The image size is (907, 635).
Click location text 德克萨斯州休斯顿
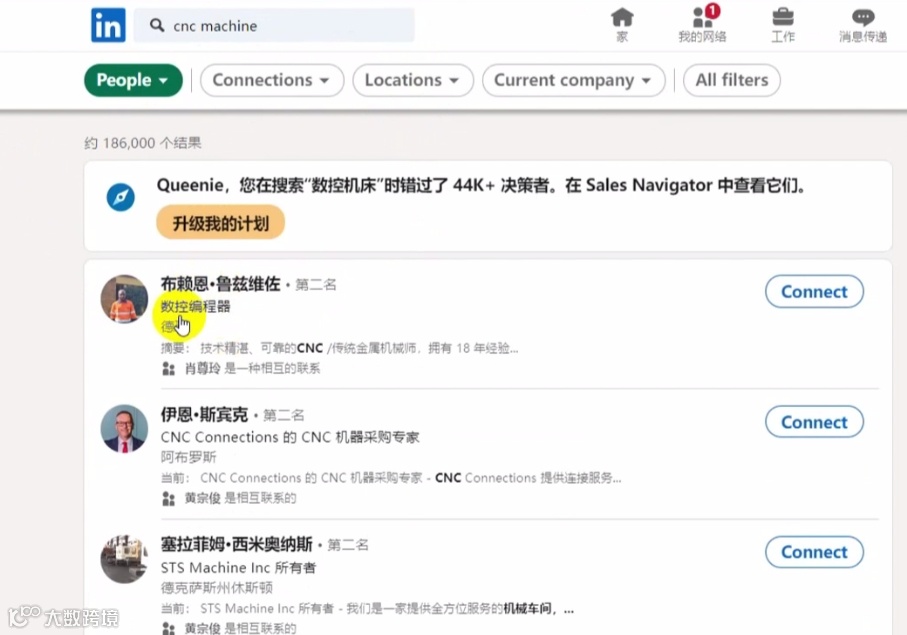[x=217, y=588]
